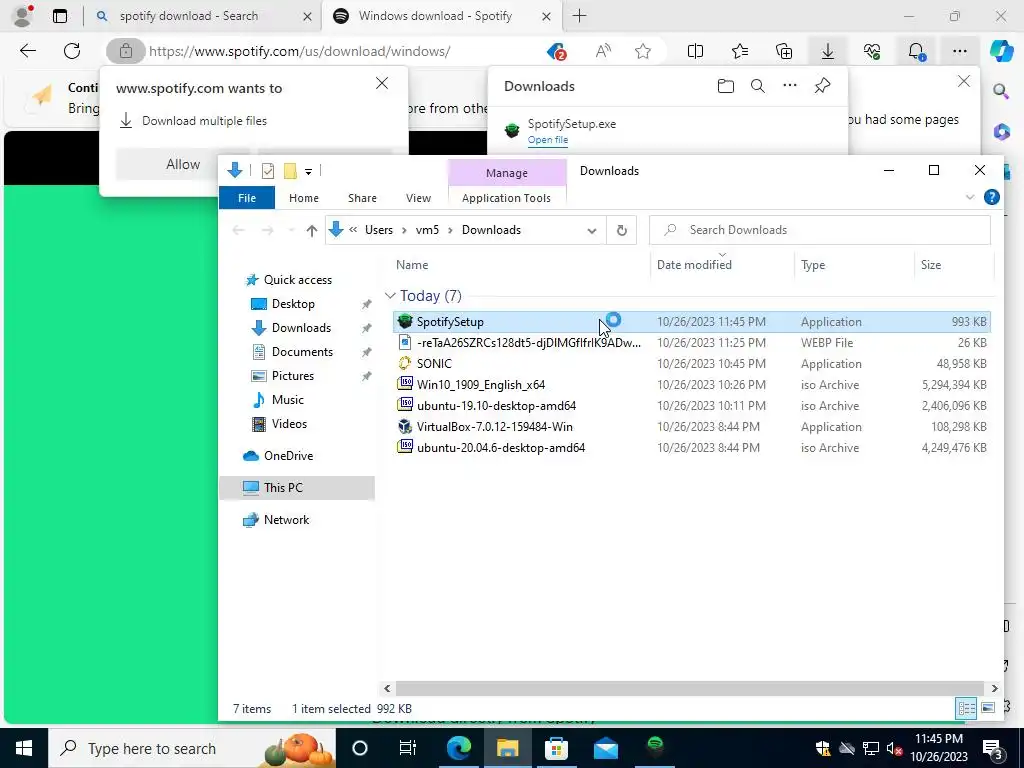Add page to favorites star icon
This screenshot has width=1024, height=768.
643,51
